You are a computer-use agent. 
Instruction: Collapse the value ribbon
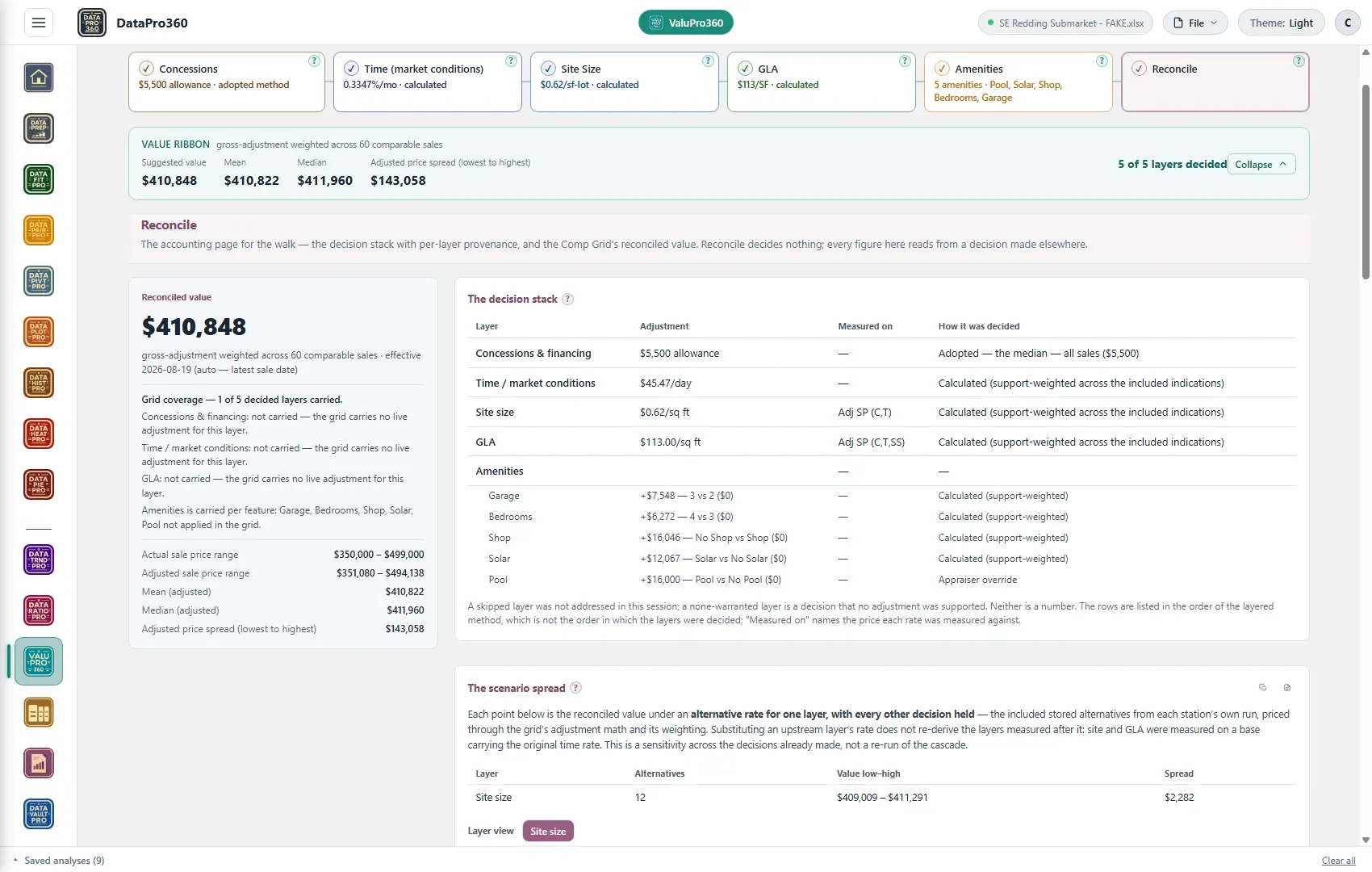pyautogui.click(x=1261, y=164)
